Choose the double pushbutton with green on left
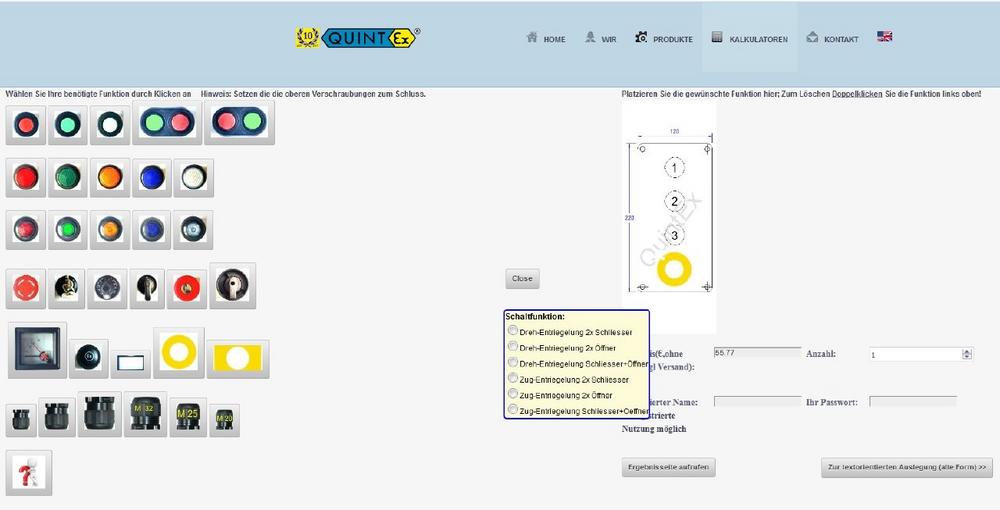The height and width of the screenshot is (510, 1000). (167, 122)
